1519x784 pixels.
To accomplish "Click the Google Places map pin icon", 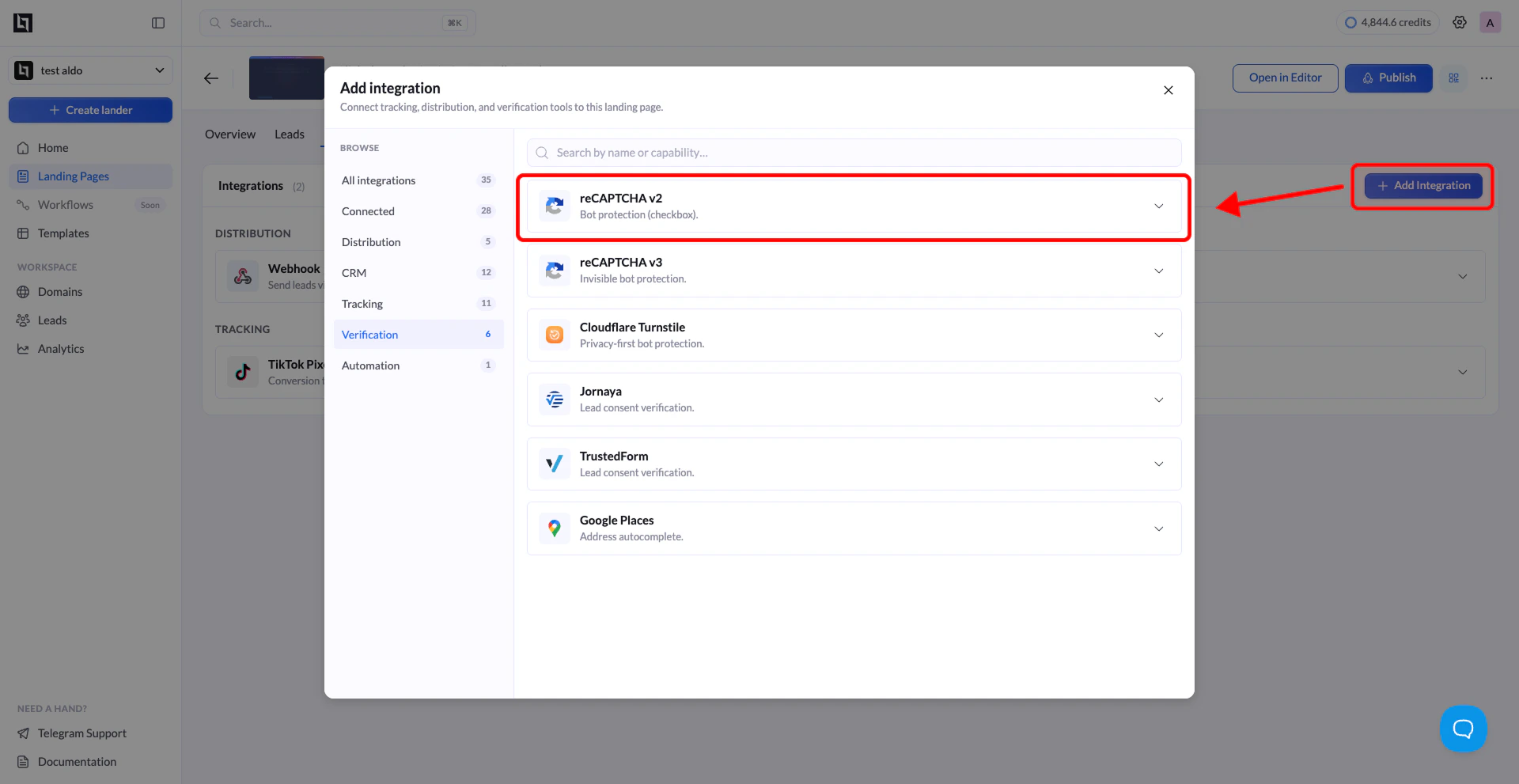I will (555, 528).
